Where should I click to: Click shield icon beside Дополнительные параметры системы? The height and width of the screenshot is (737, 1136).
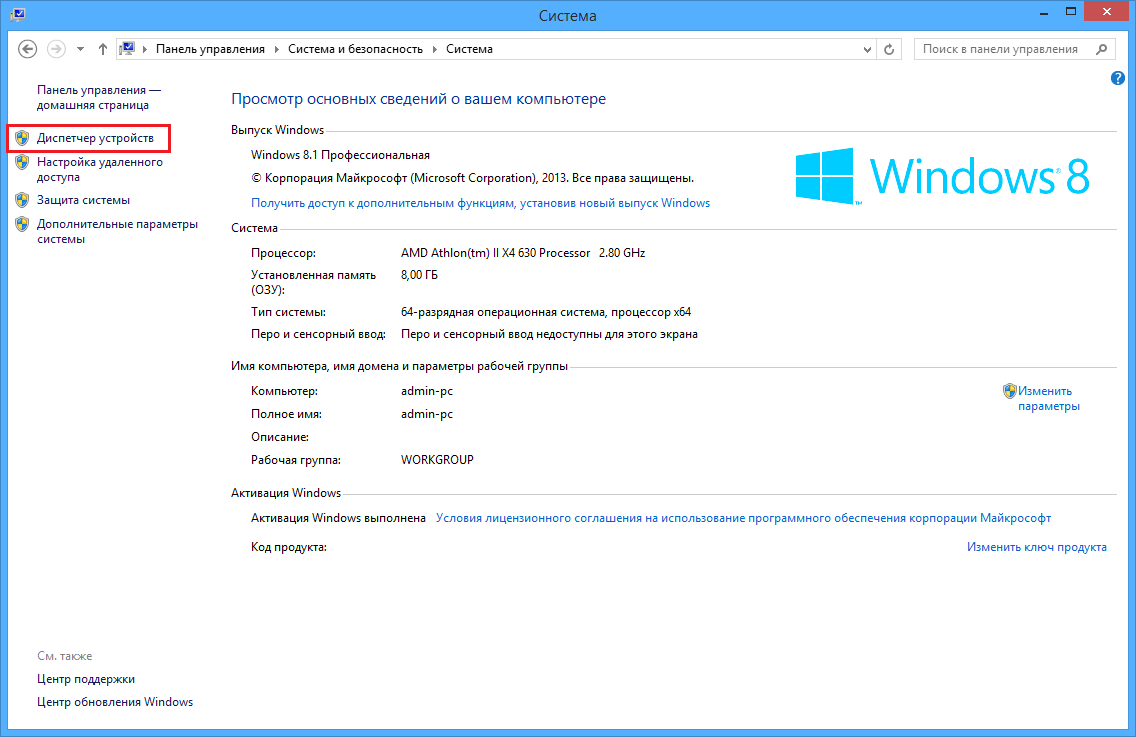click(22, 225)
